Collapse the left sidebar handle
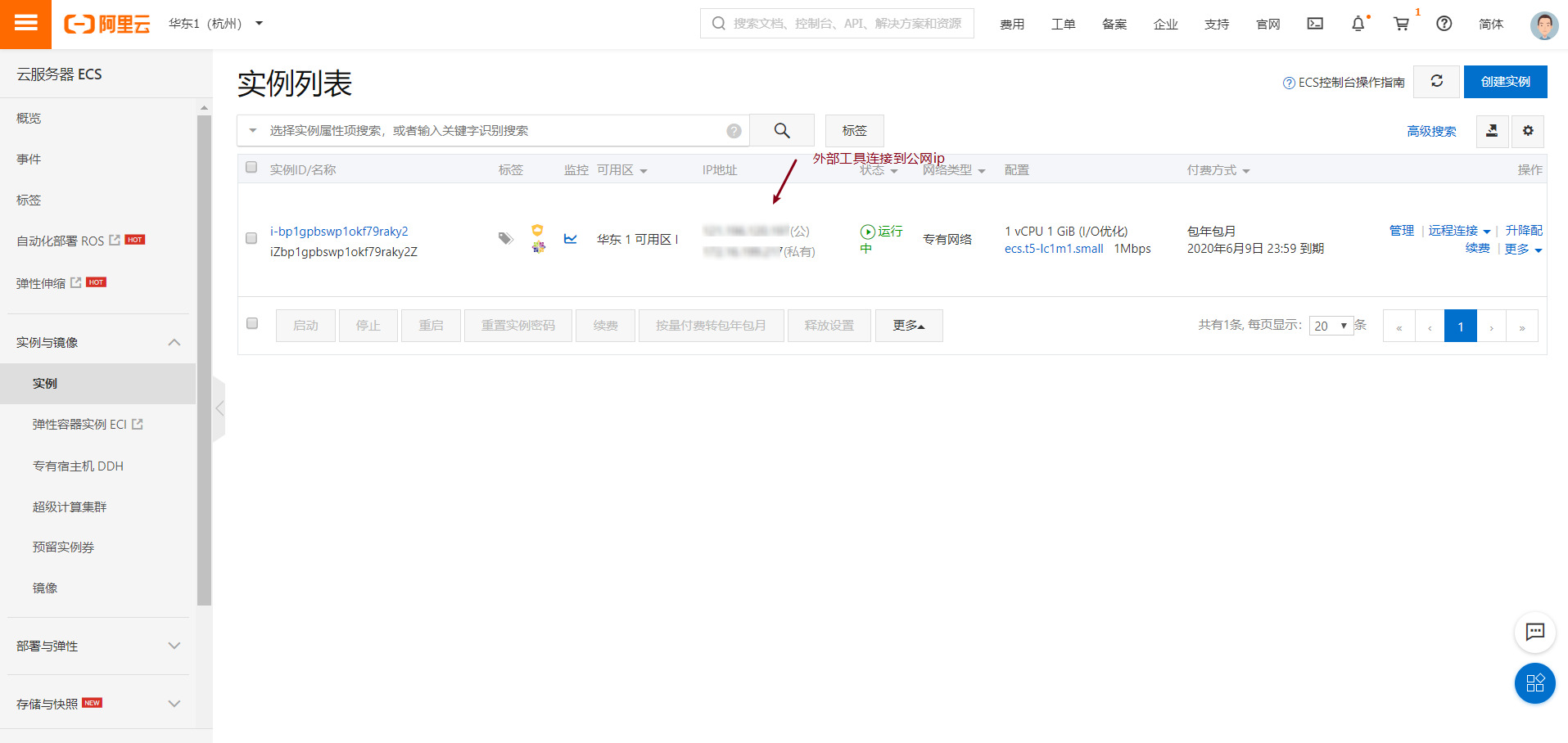This screenshot has width=1568, height=743. pyautogui.click(x=219, y=408)
